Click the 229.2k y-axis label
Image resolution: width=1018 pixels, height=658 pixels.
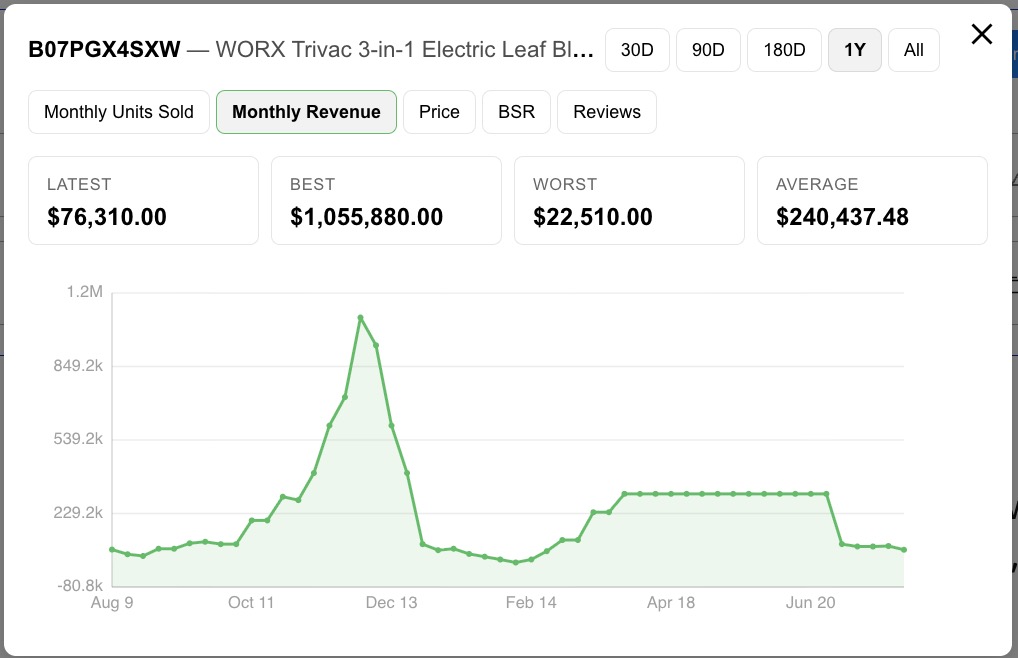pyautogui.click(x=78, y=513)
